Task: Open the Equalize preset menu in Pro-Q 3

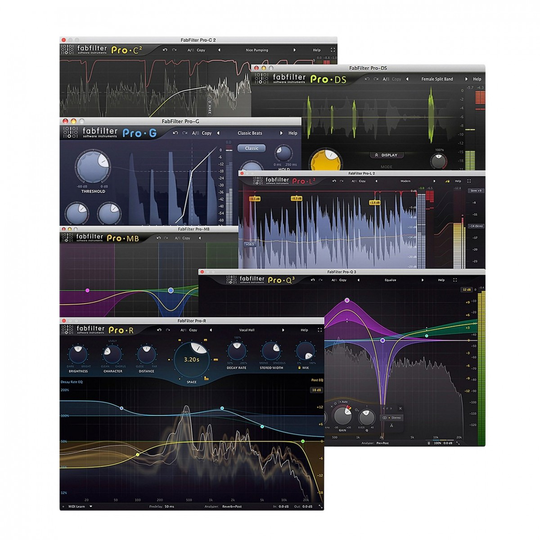Action: 390,280
